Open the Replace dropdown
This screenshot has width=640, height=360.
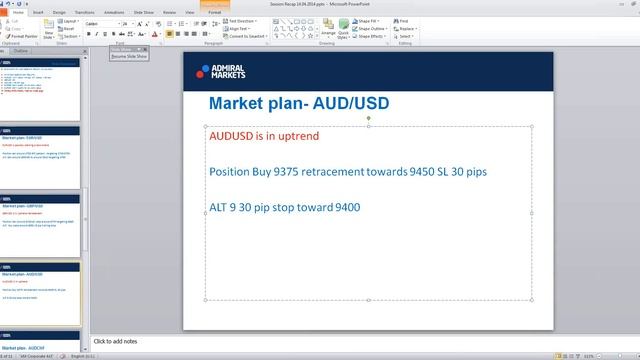405,29
